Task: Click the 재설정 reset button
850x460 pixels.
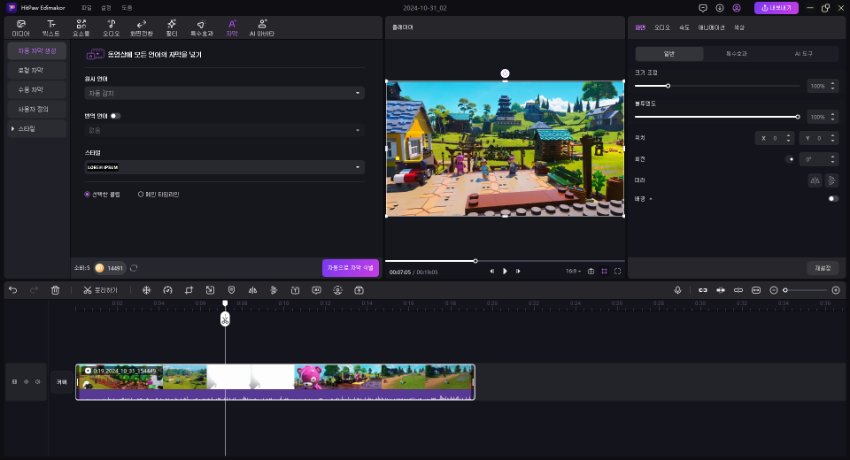Action: [x=821, y=268]
